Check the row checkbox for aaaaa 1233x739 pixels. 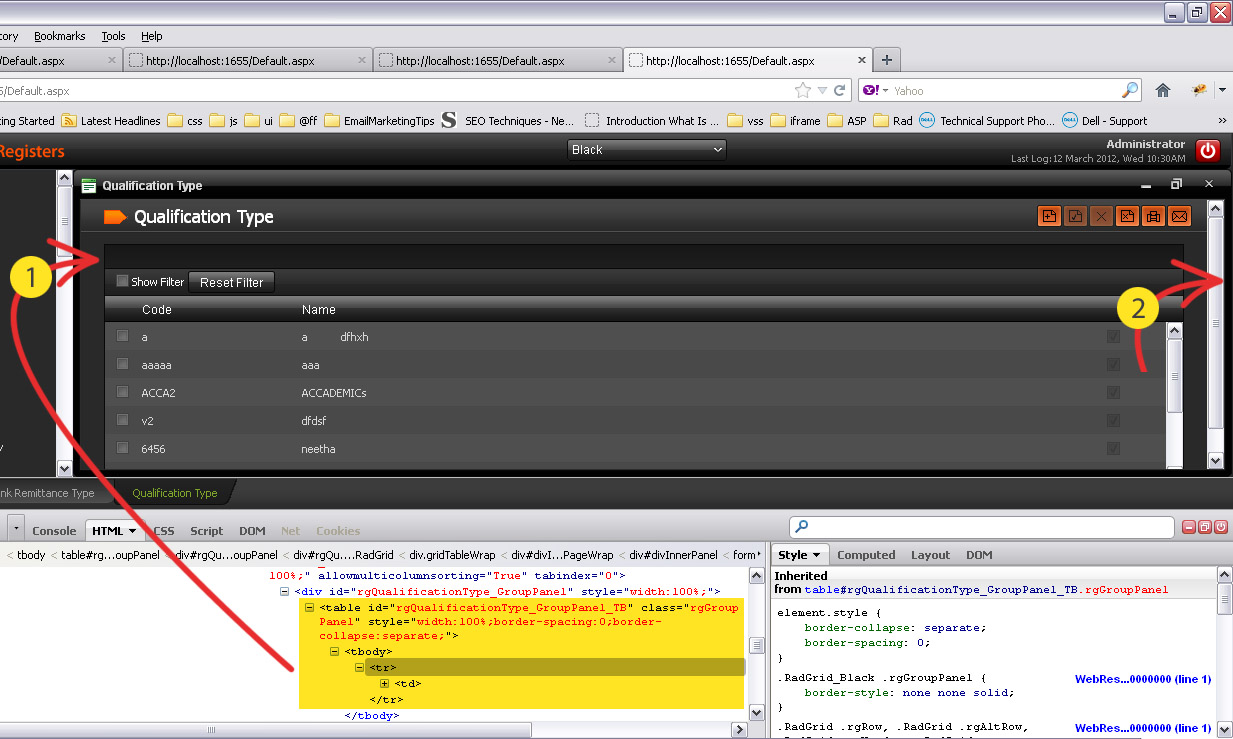click(x=122, y=364)
